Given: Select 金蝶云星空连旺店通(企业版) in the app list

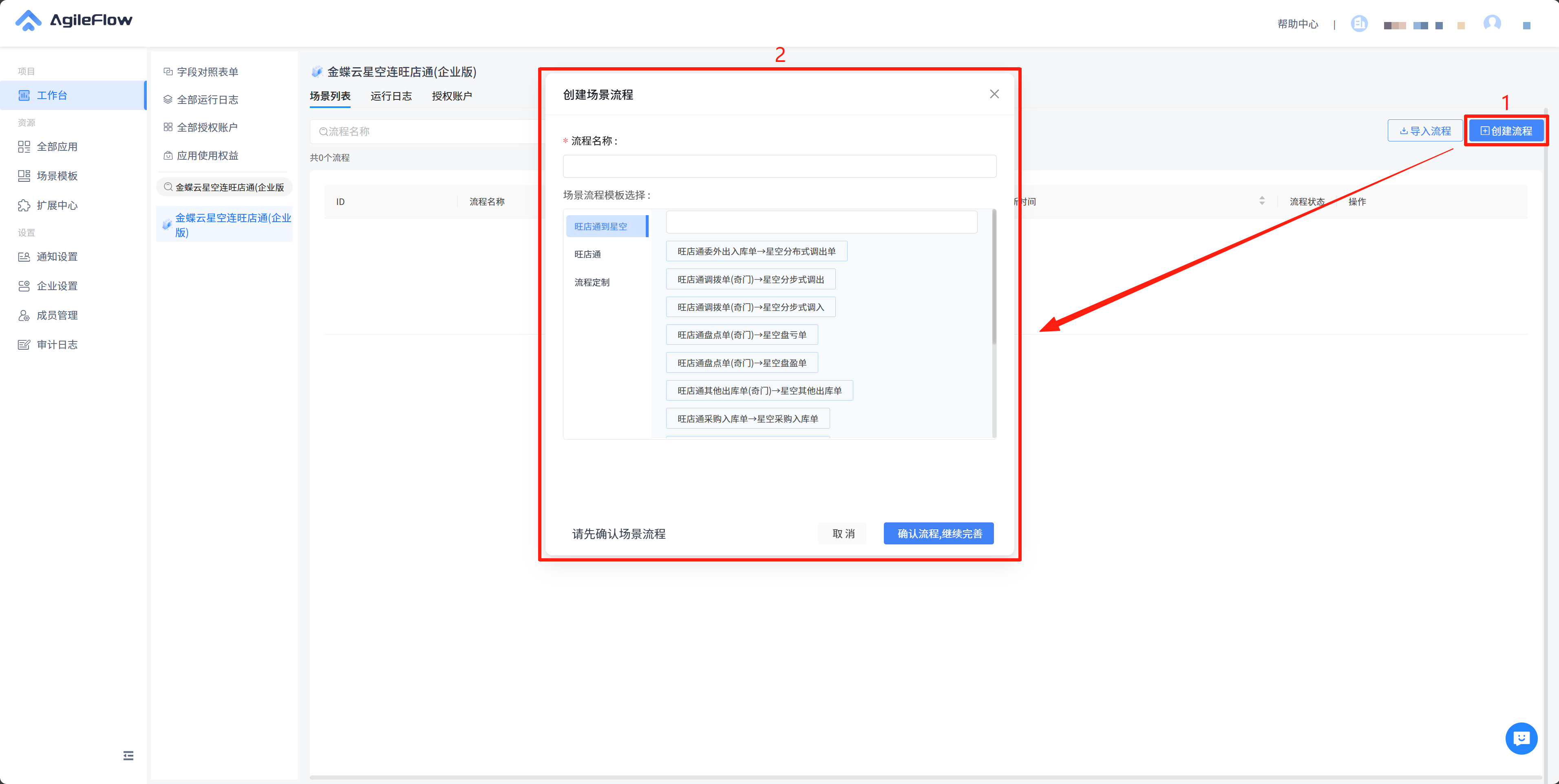Looking at the screenshot, I should pyautogui.click(x=224, y=225).
